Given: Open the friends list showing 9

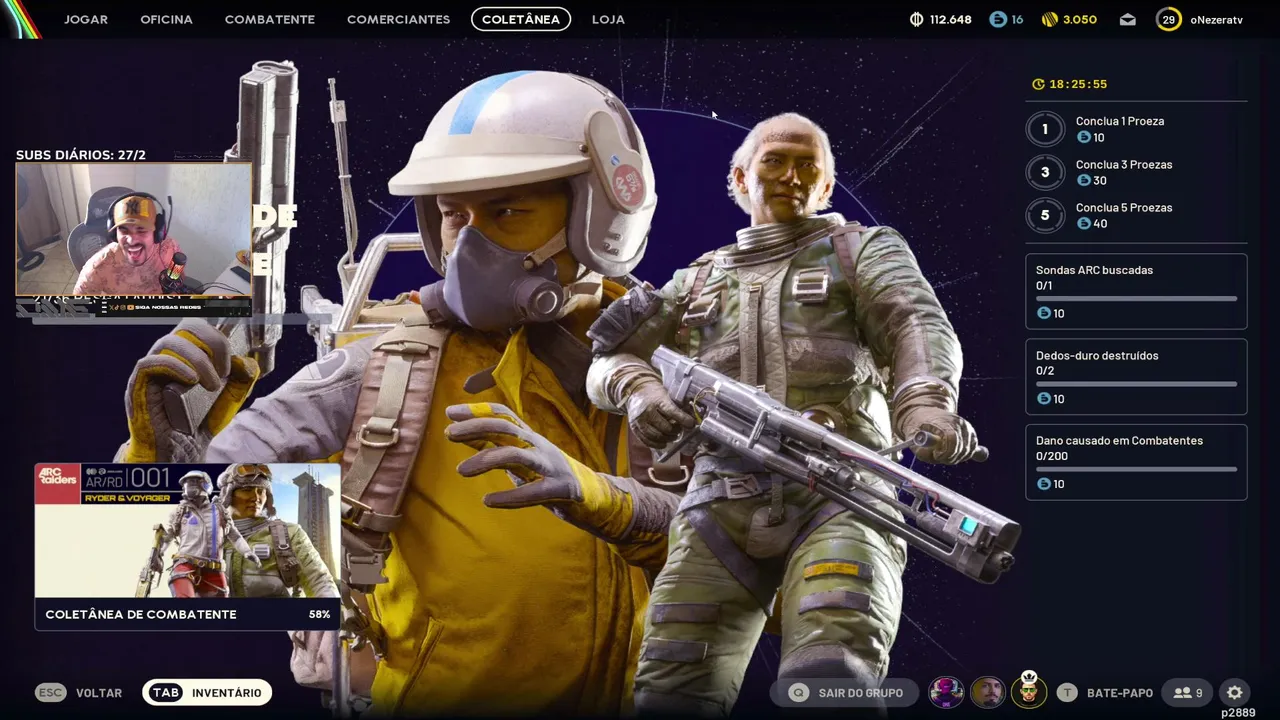Looking at the screenshot, I should tap(1188, 692).
